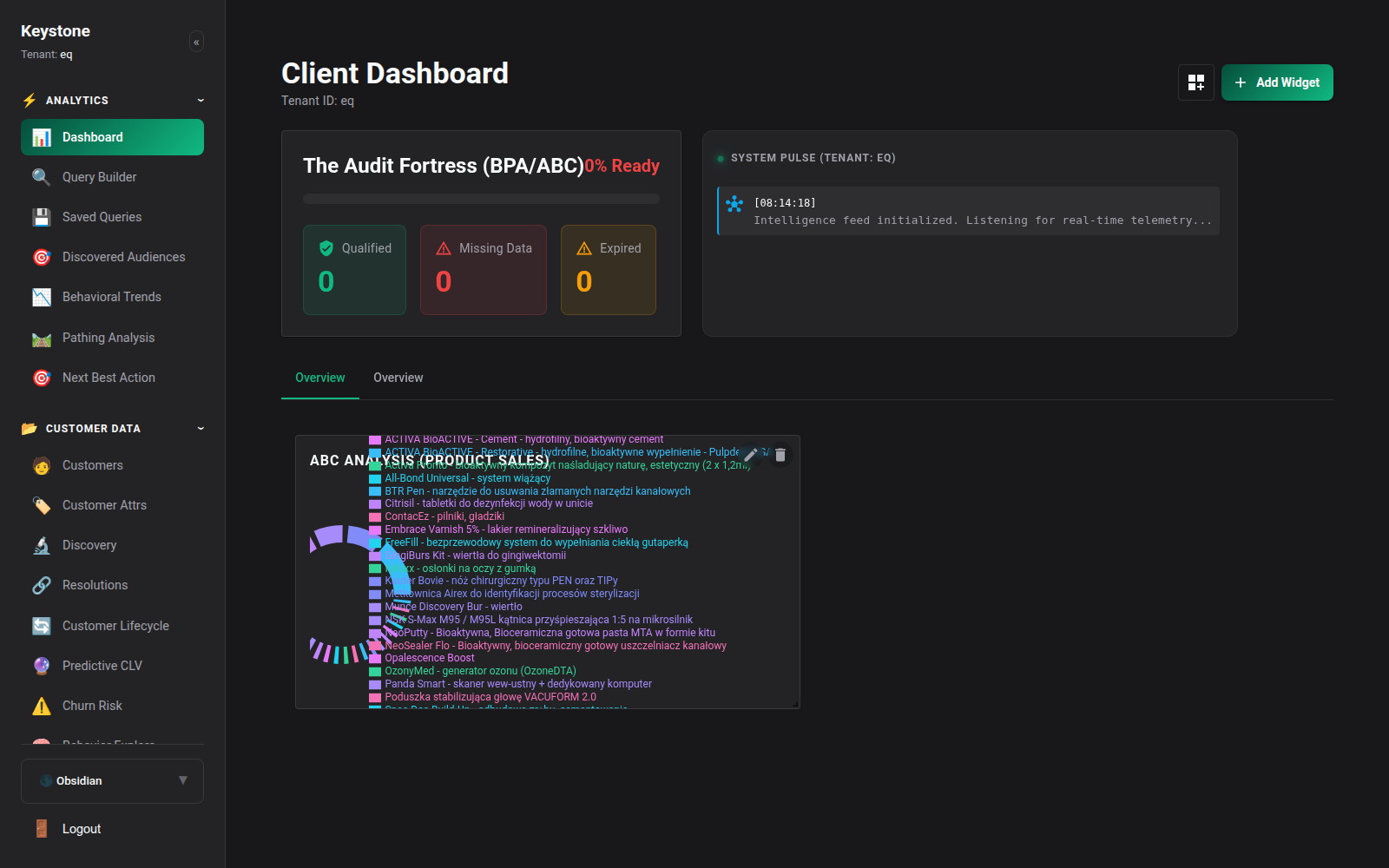Image resolution: width=1389 pixels, height=868 pixels.
Task: Open the Obsidian theme dropdown
Action: tap(112, 781)
